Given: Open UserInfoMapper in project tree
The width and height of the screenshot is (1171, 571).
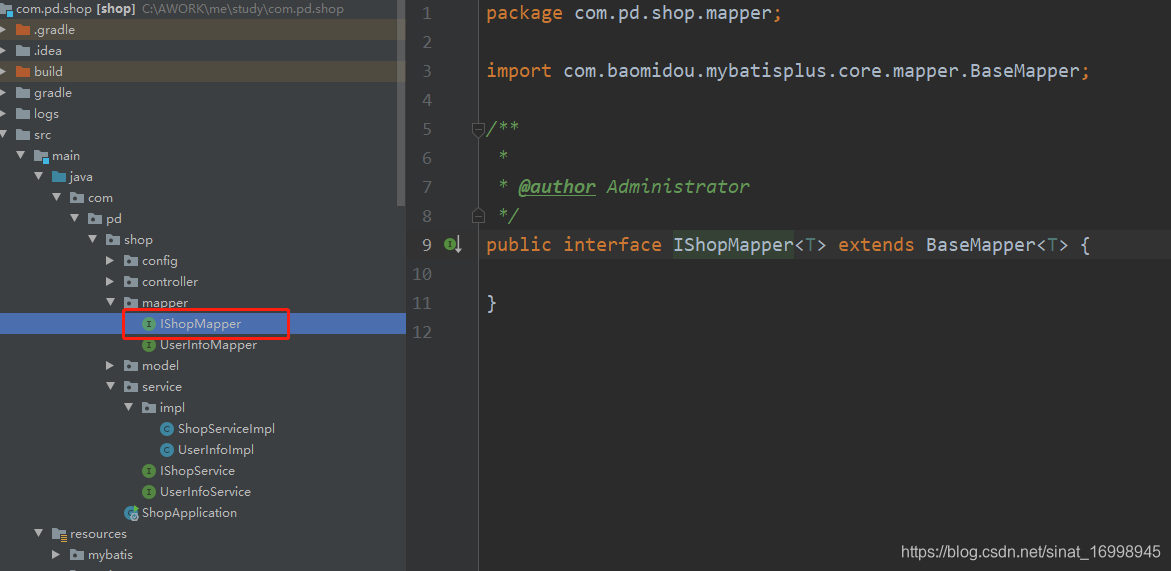Looking at the screenshot, I should pyautogui.click(x=208, y=345).
